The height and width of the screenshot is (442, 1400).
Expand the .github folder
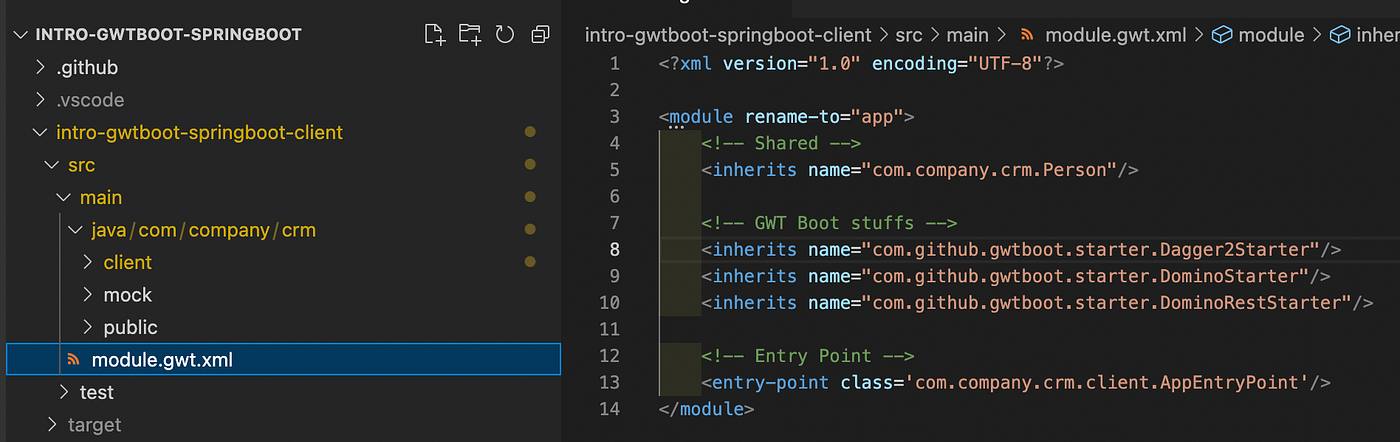[x=41, y=68]
